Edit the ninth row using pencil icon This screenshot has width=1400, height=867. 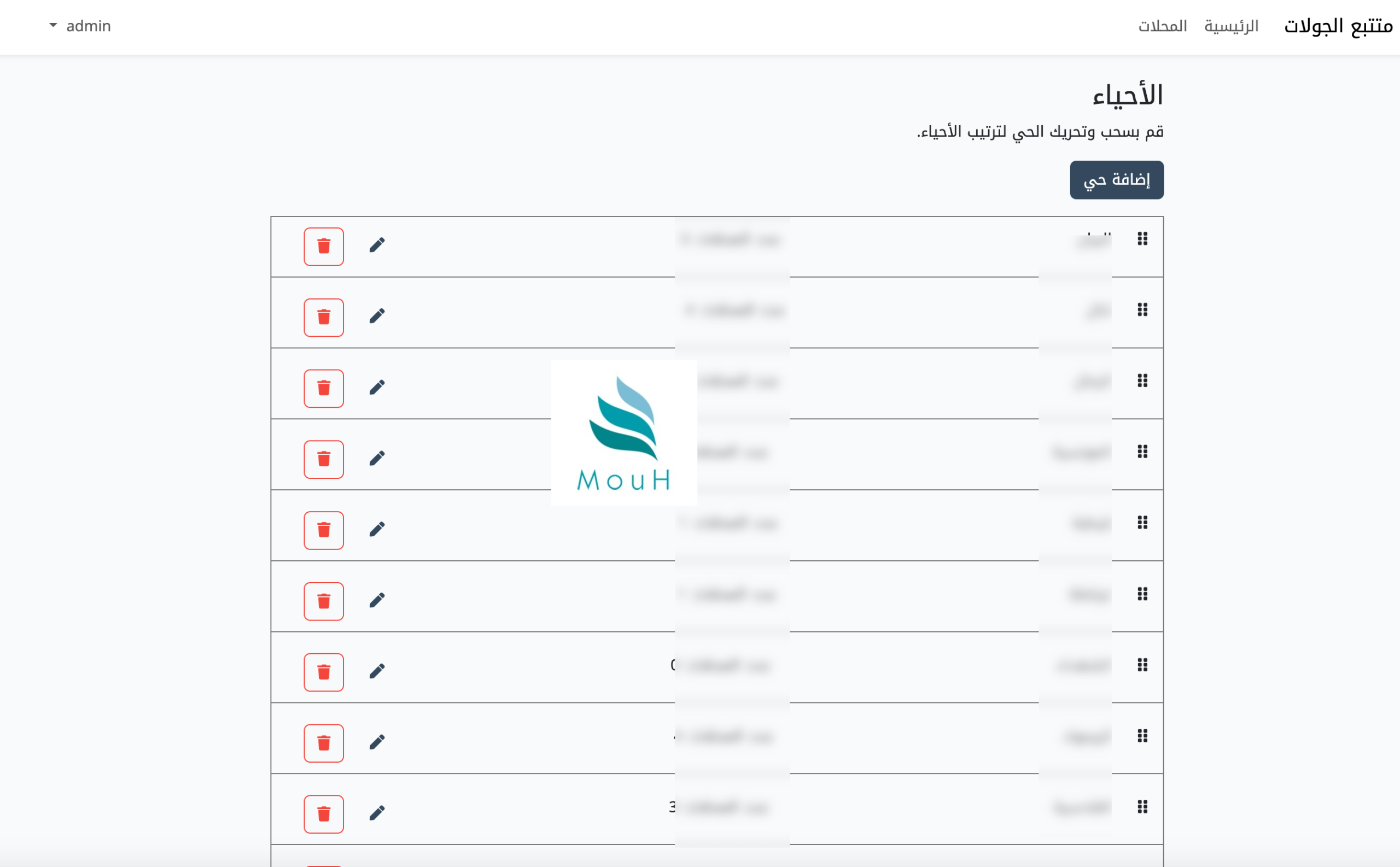[x=377, y=813]
